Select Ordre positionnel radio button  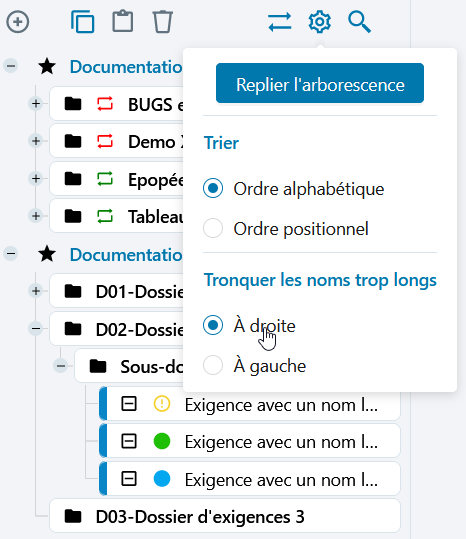coord(213,228)
